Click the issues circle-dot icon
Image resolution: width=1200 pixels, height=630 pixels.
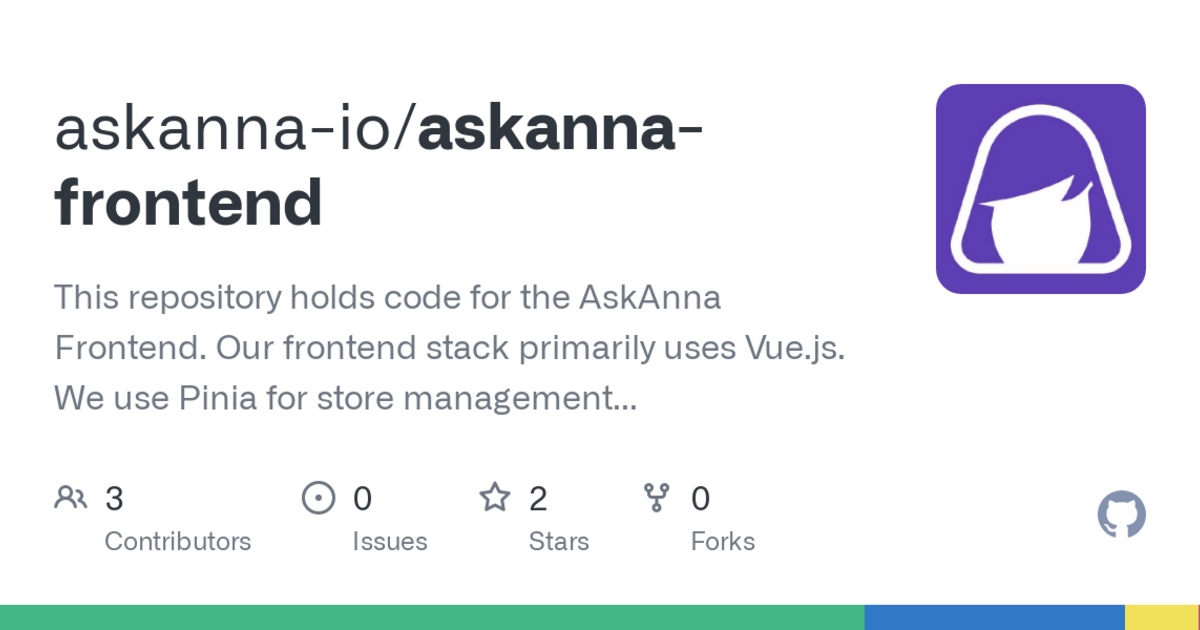click(318, 497)
